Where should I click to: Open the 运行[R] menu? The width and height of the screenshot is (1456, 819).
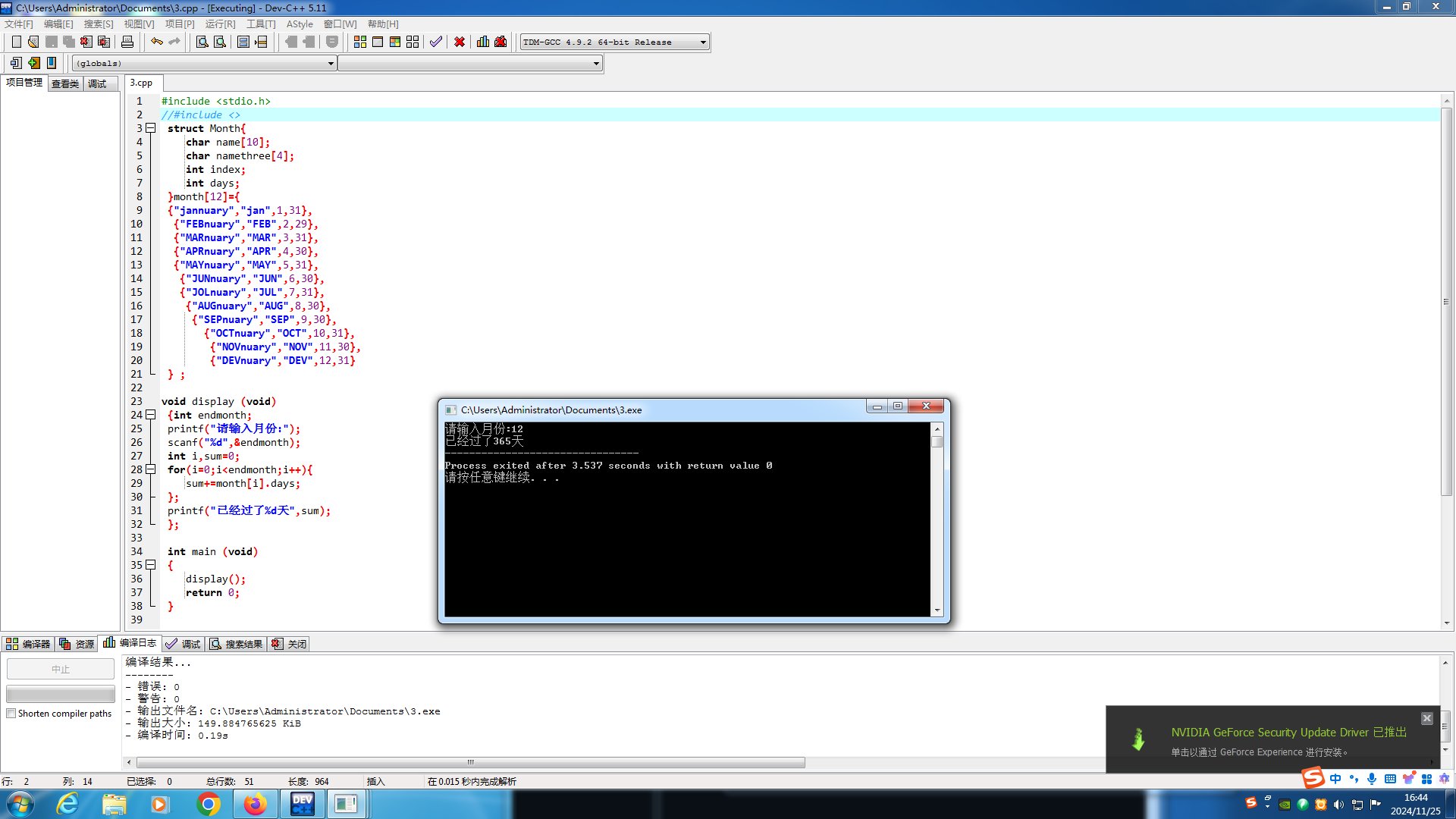click(x=220, y=24)
